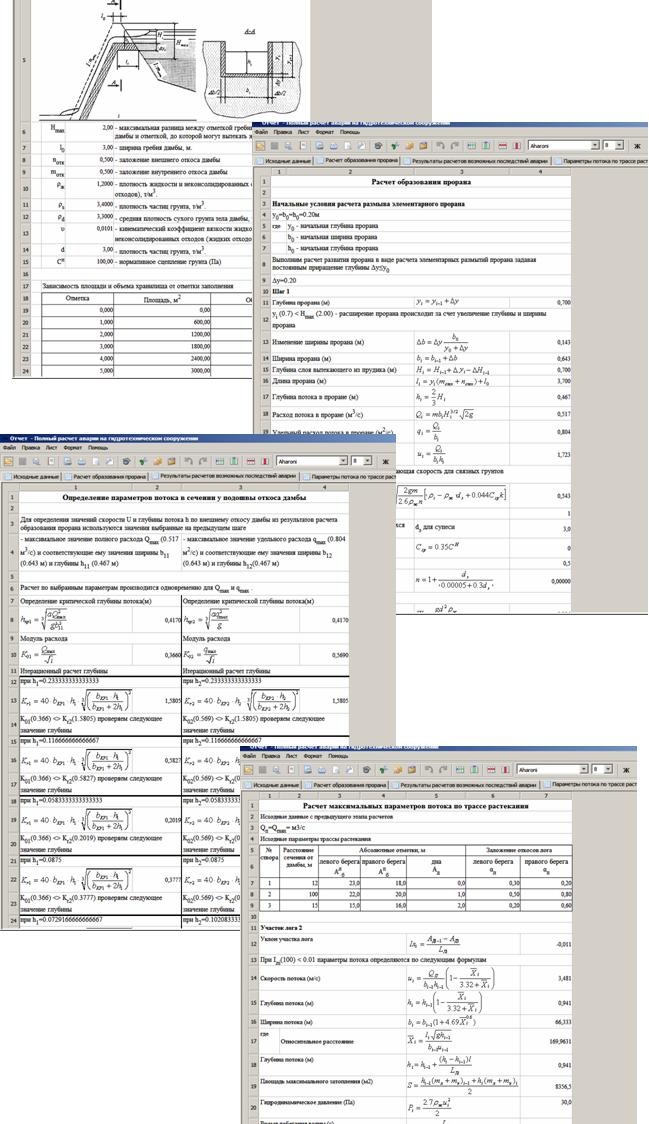649x1124 pixels.
Task: Select Результаты расчетов возможных последствий аварии tab in подошвы откоса window
Action: click(x=225, y=477)
